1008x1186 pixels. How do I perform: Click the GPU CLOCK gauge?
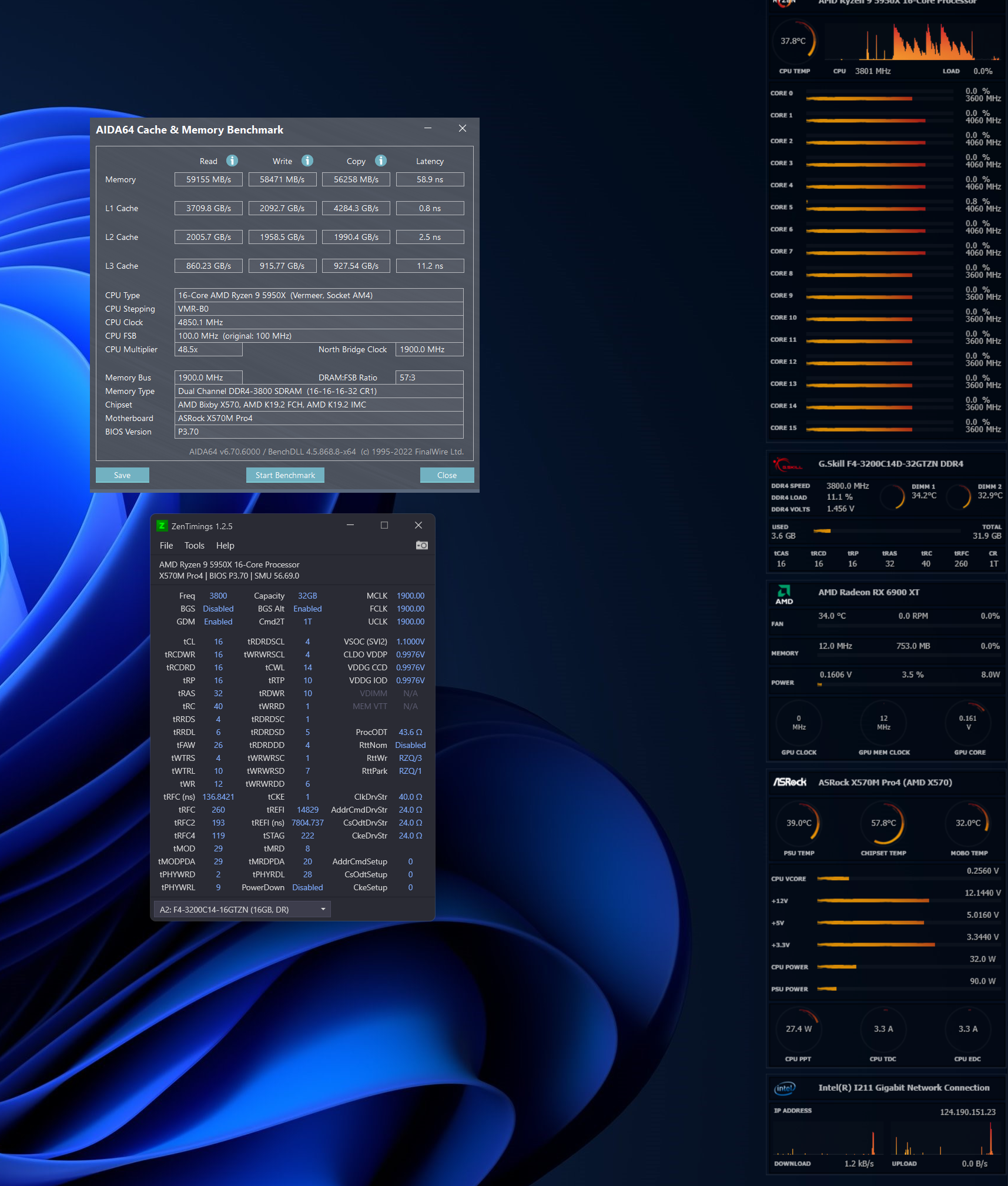tap(799, 723)
